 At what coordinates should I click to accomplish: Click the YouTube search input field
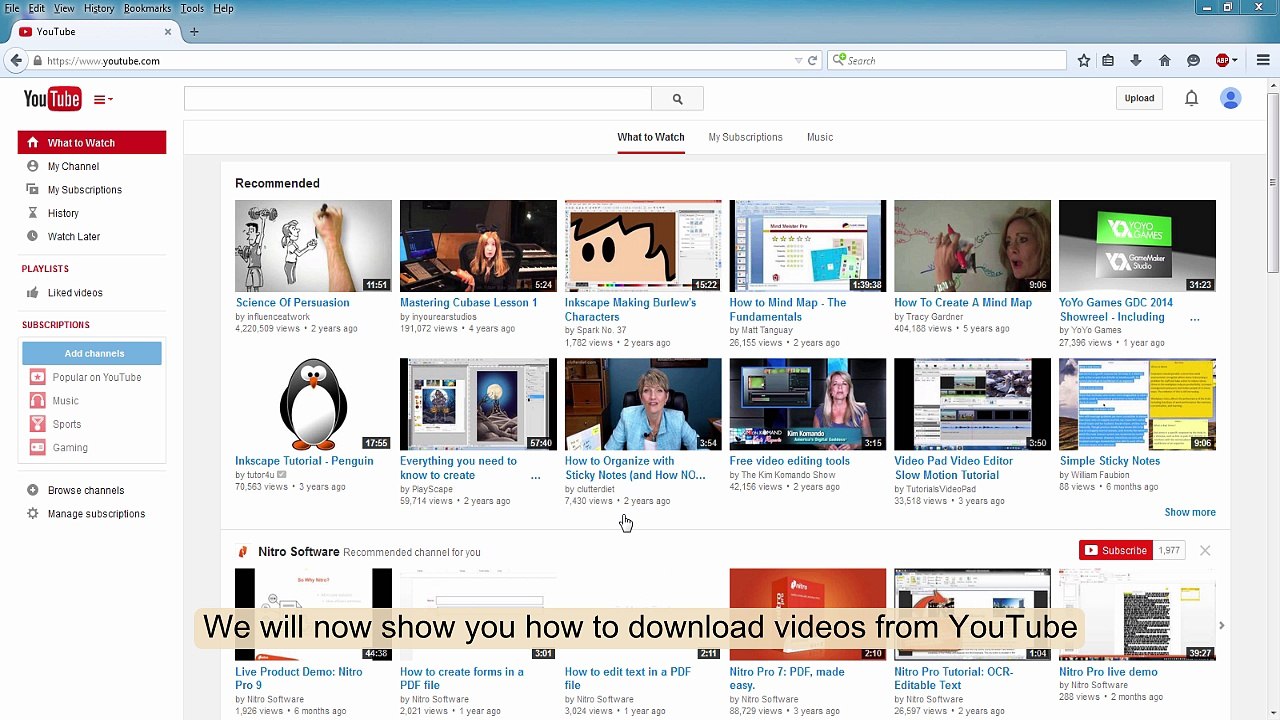418,98
